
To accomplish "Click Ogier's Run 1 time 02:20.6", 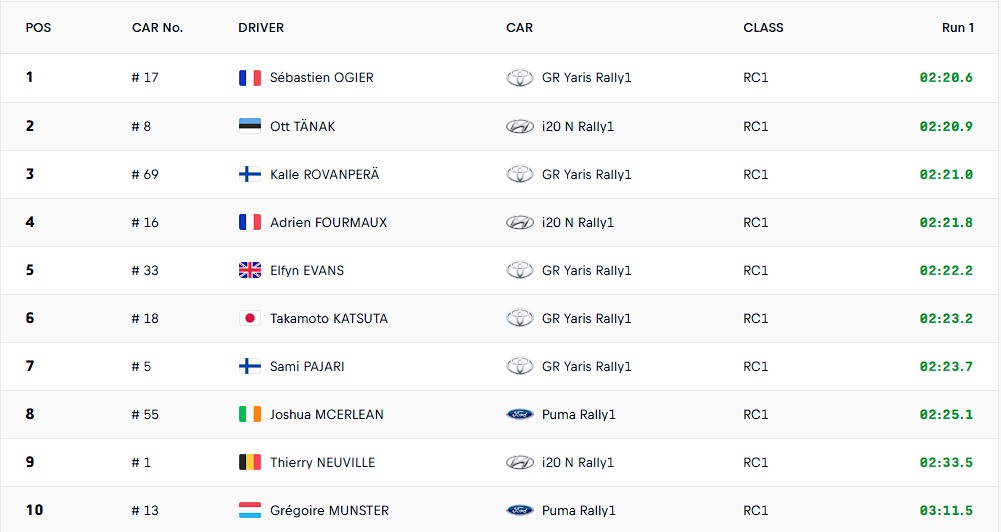I will tap(946, 78).
